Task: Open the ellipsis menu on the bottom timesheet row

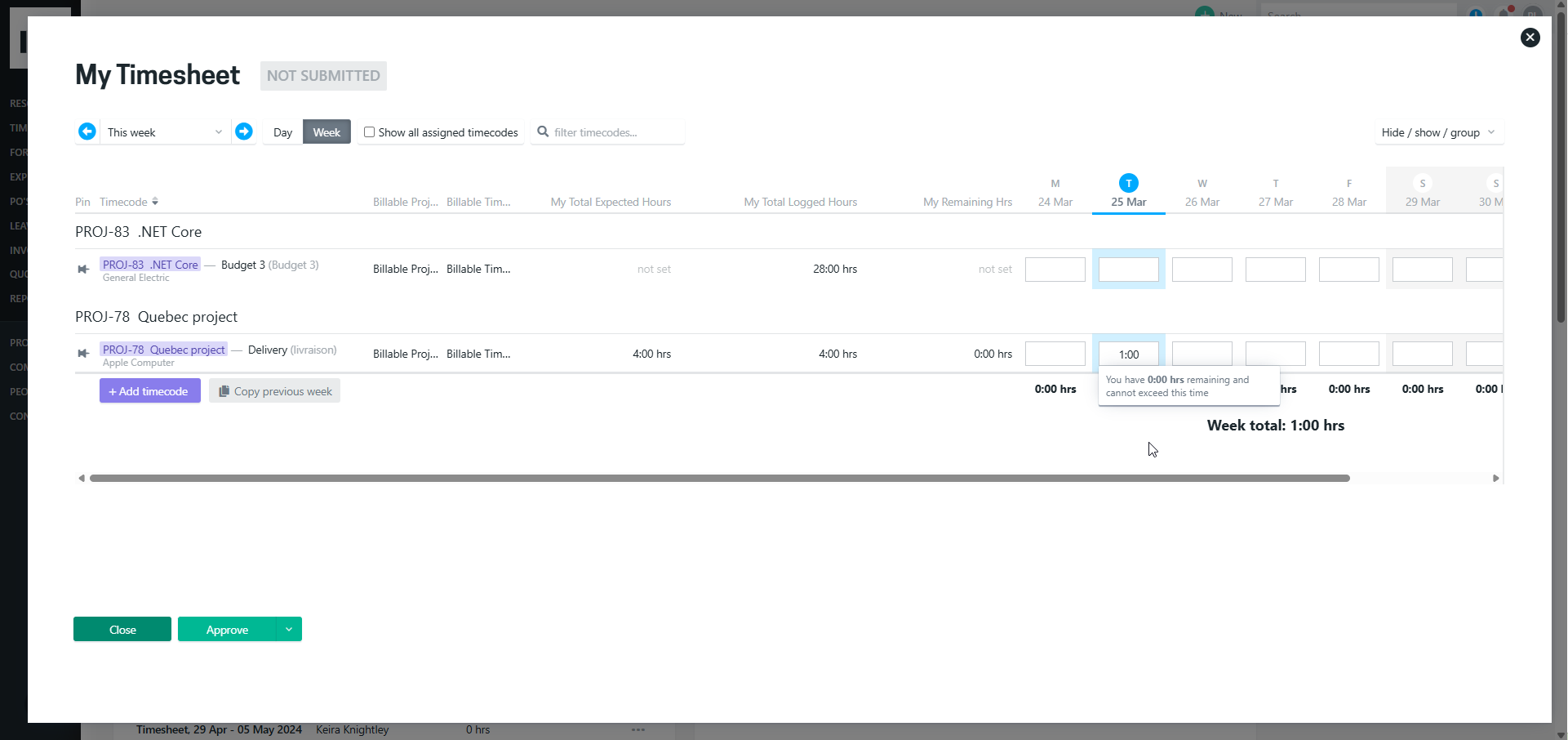Action: (638, 729)
